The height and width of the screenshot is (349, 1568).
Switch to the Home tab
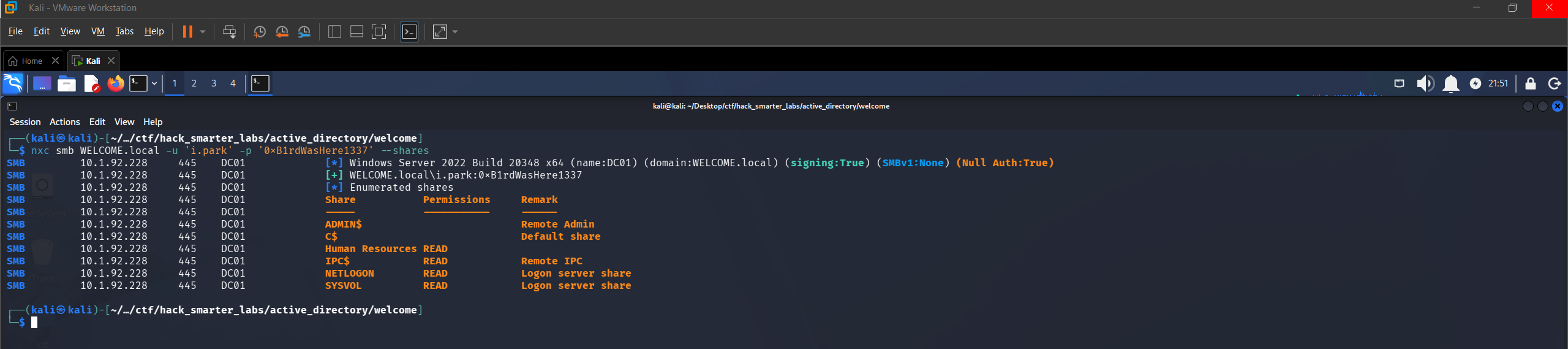[26, 61]
